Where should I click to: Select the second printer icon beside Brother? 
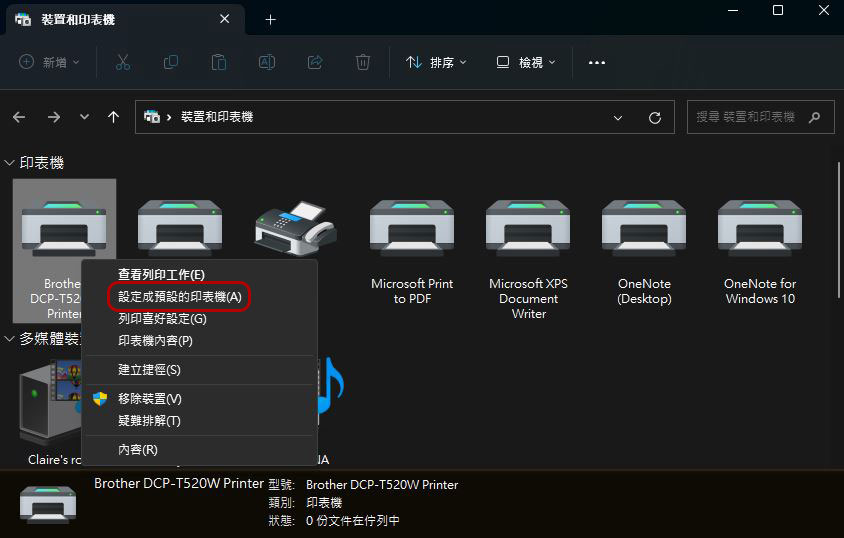[x=180, y=227]
